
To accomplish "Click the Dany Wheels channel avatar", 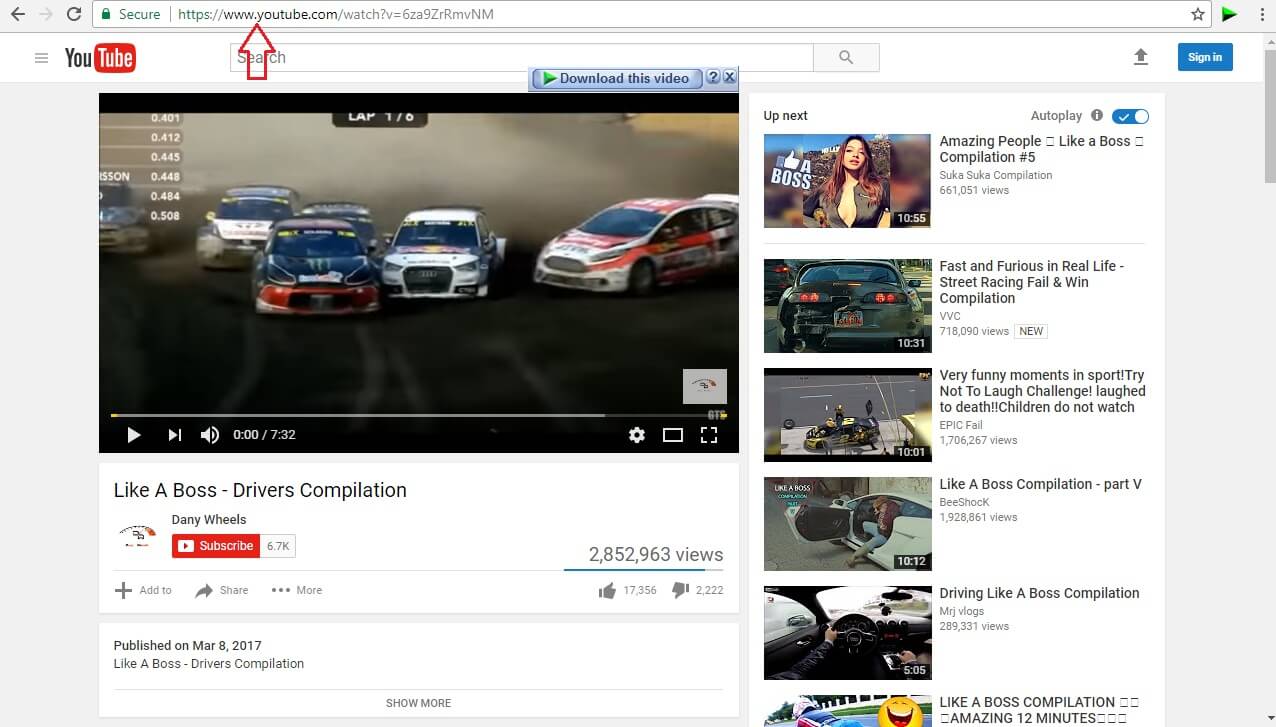I will pos(137,536).
